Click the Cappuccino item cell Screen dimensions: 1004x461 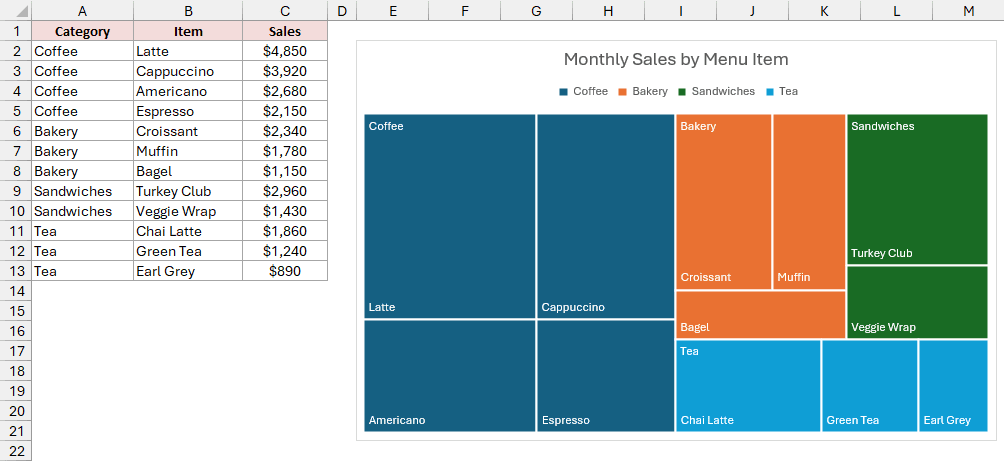[188, 71]
